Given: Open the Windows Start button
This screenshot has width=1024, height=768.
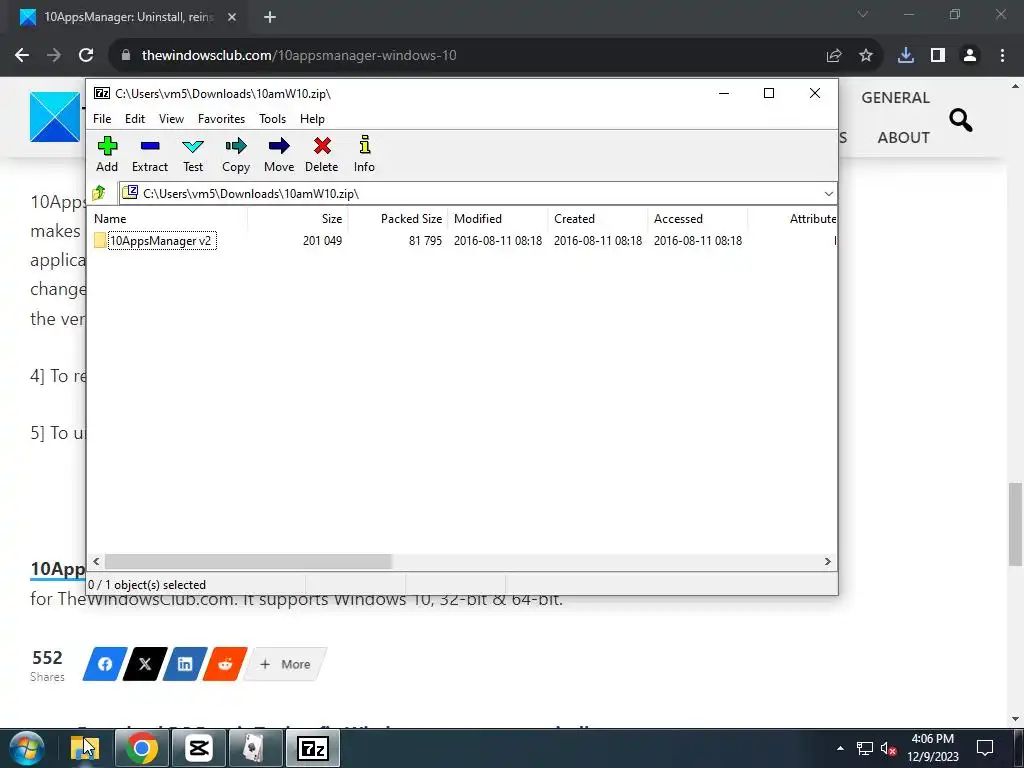Looking at the screenshot, I should (26, 749).
